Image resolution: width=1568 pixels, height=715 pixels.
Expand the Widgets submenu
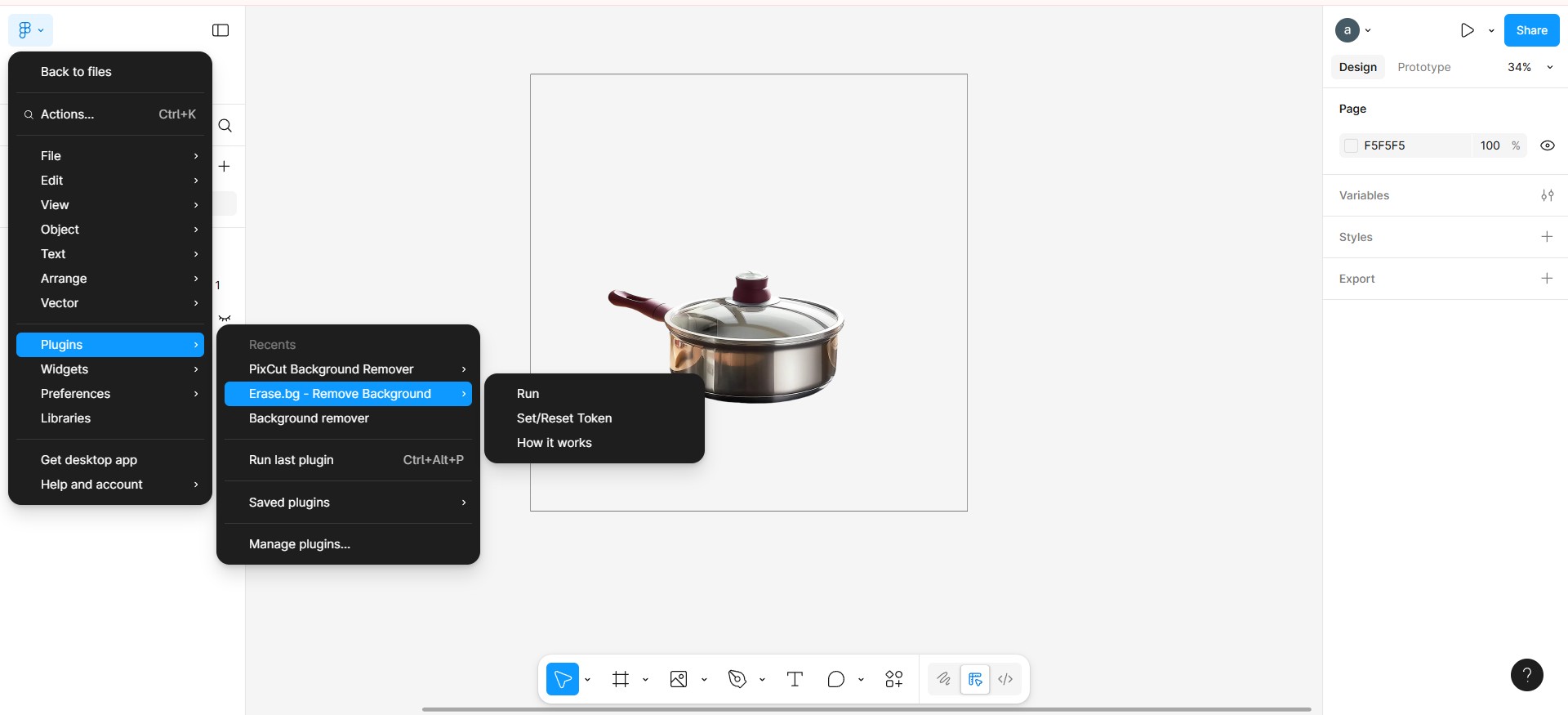click(110, 369)
